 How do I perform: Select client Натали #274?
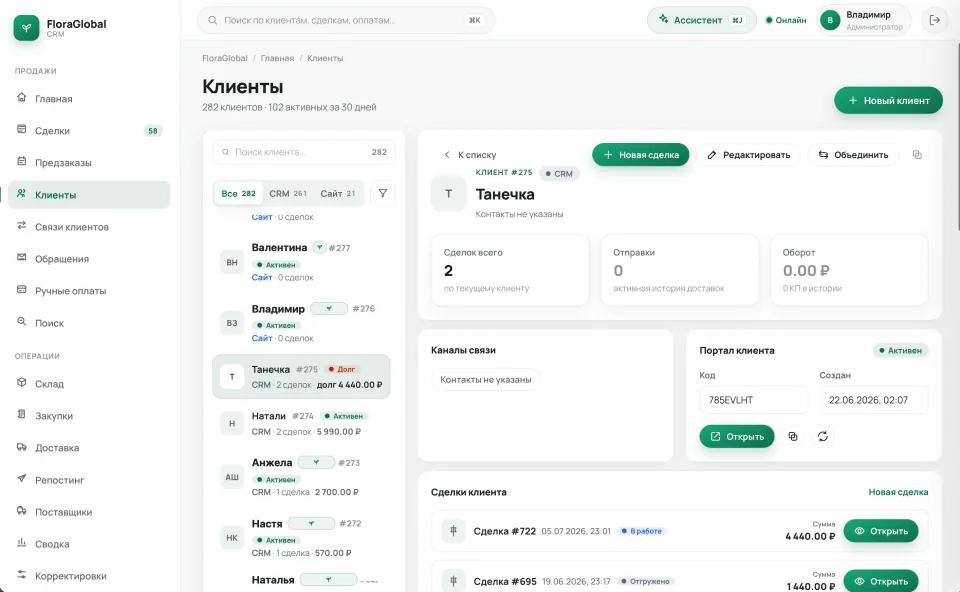[301, 424]
